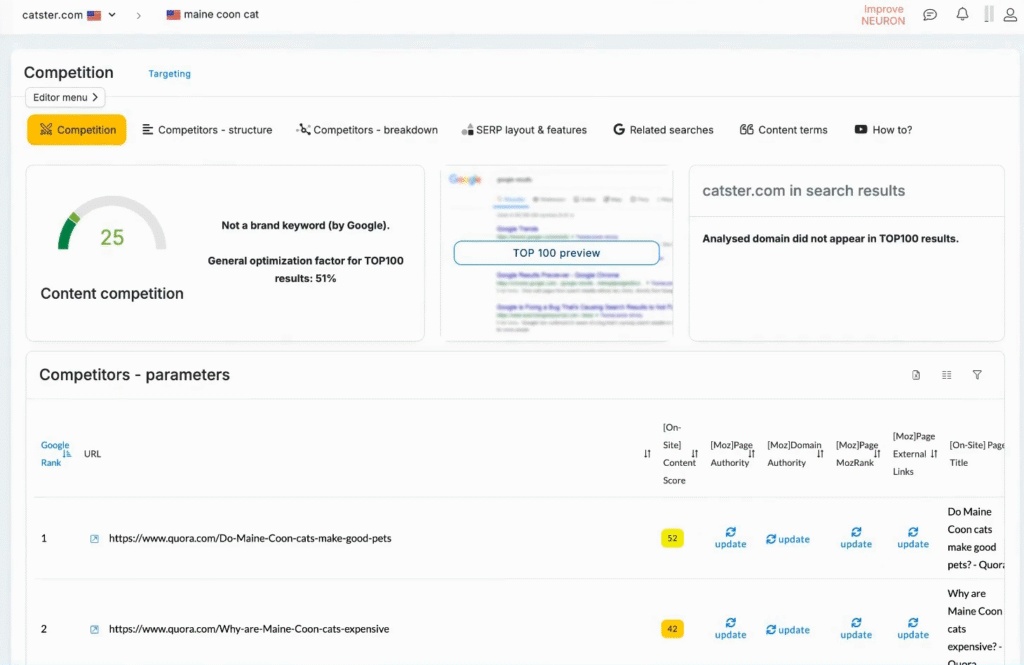Update Page Authority for rank 1 row
The width and height of the screenshot is (1024, 665).
pyautogui.click(x=730, y=538)
